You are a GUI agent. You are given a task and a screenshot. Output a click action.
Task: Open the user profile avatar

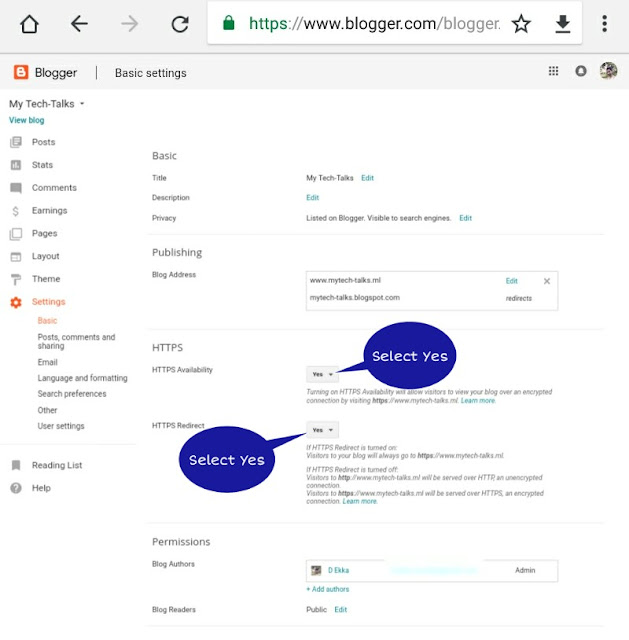[x=608, y=71]
